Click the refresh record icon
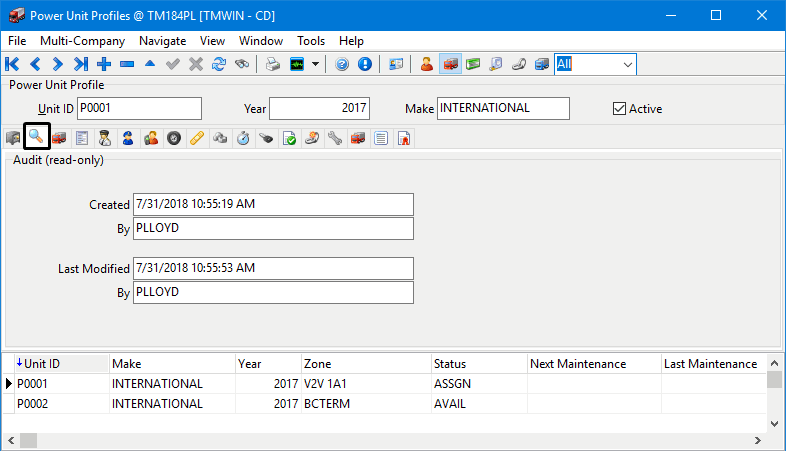 pyautogui.click(x=218, y=64)
